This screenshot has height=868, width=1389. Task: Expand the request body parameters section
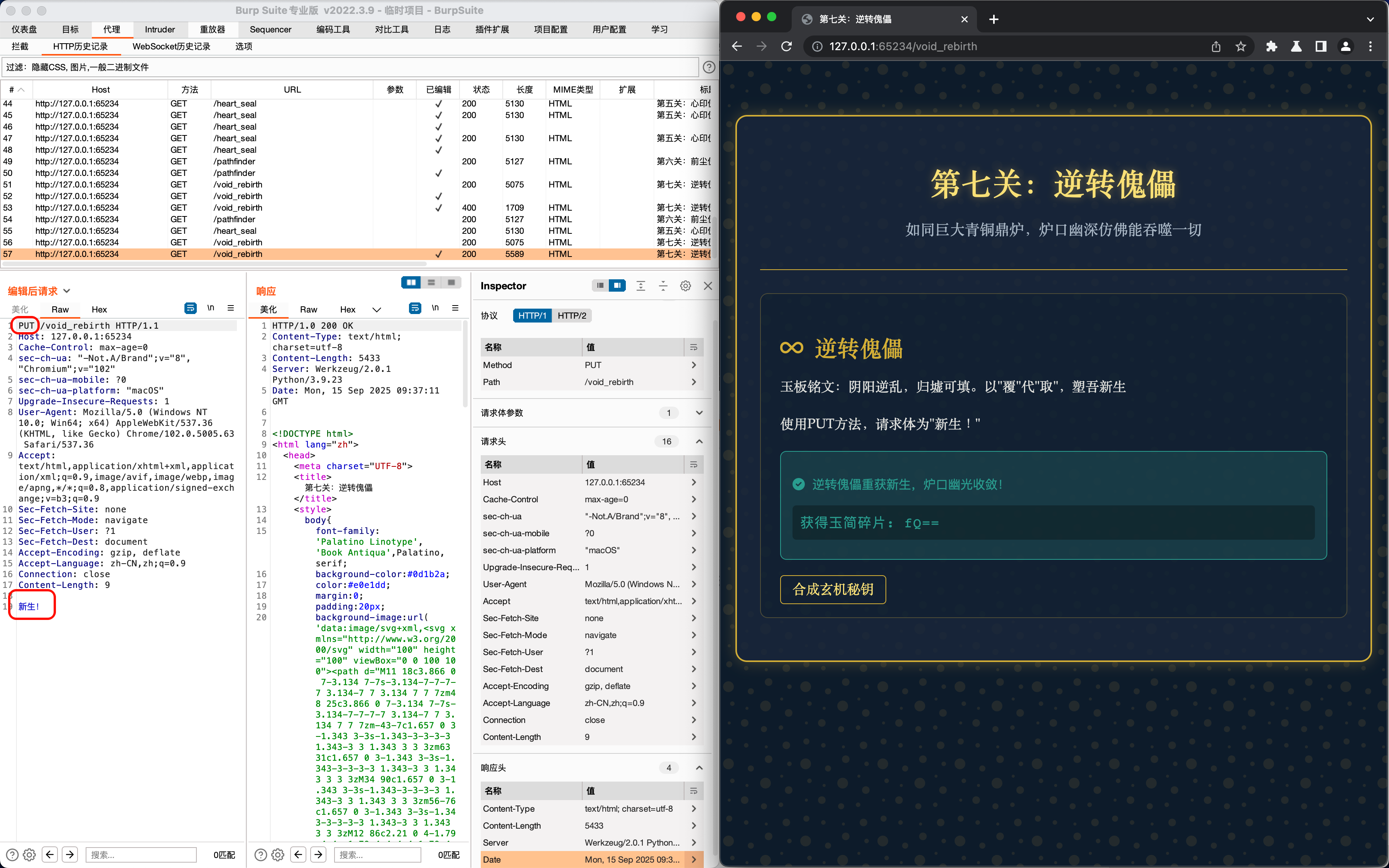699,413
